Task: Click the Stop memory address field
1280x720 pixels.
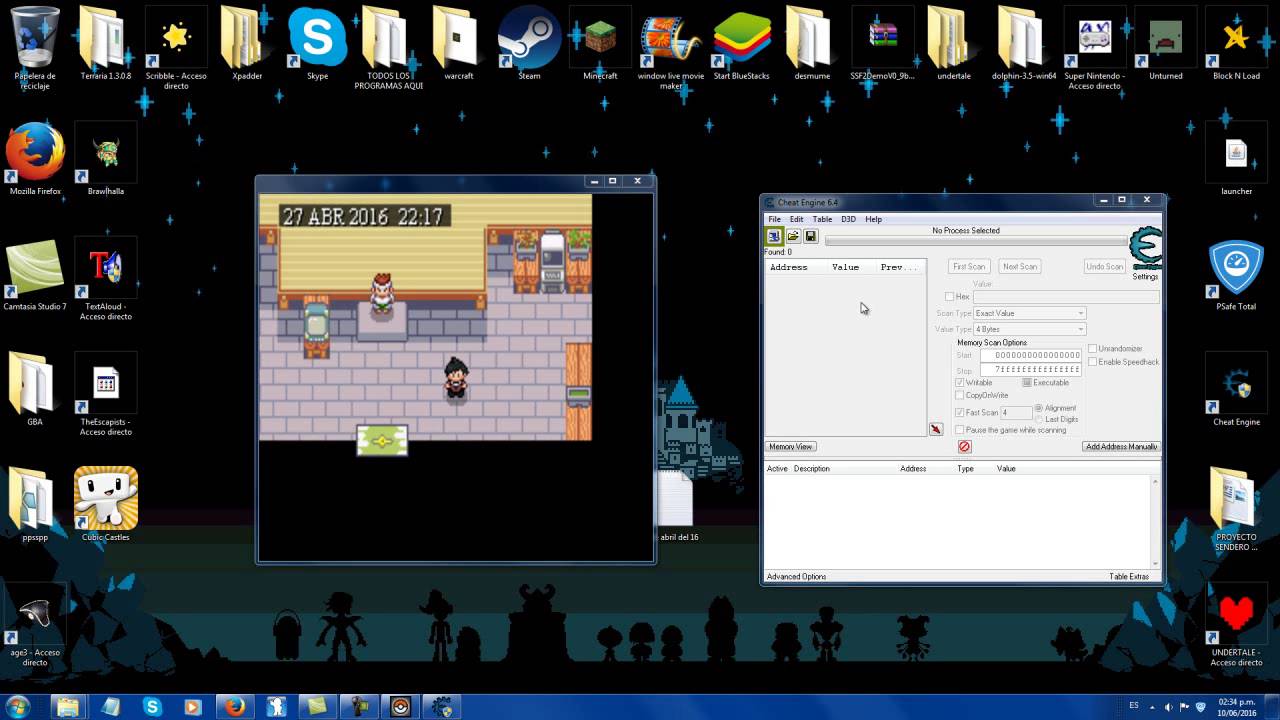Action: click(x=1031, y=370)
